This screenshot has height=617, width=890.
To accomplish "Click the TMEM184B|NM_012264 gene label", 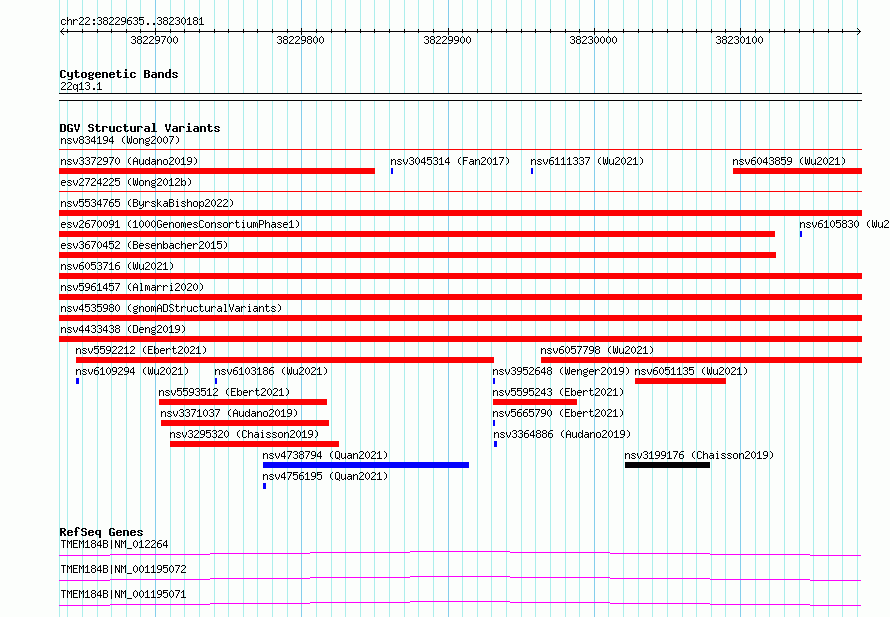I will pyautogui.click(x=114, y=544).
